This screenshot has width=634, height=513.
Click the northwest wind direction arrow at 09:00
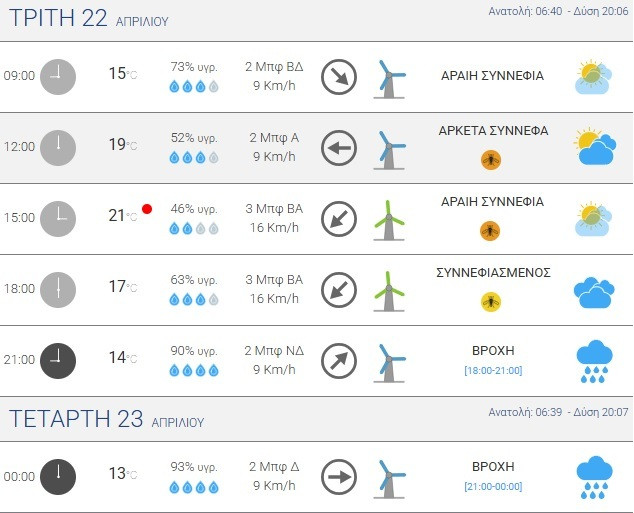click(339, 76)
